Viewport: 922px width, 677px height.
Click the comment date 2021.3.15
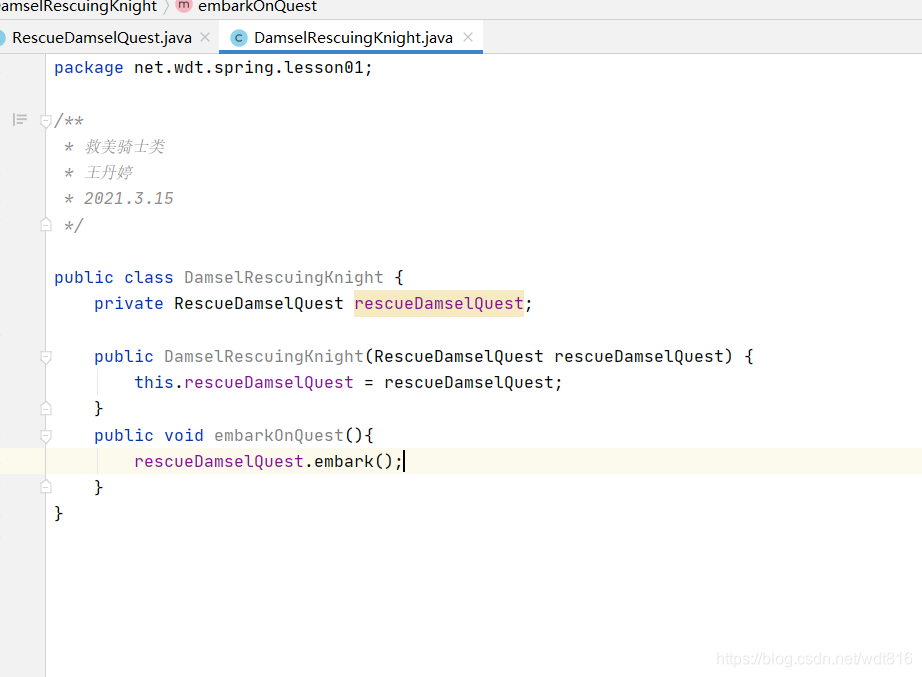point(129,198)
